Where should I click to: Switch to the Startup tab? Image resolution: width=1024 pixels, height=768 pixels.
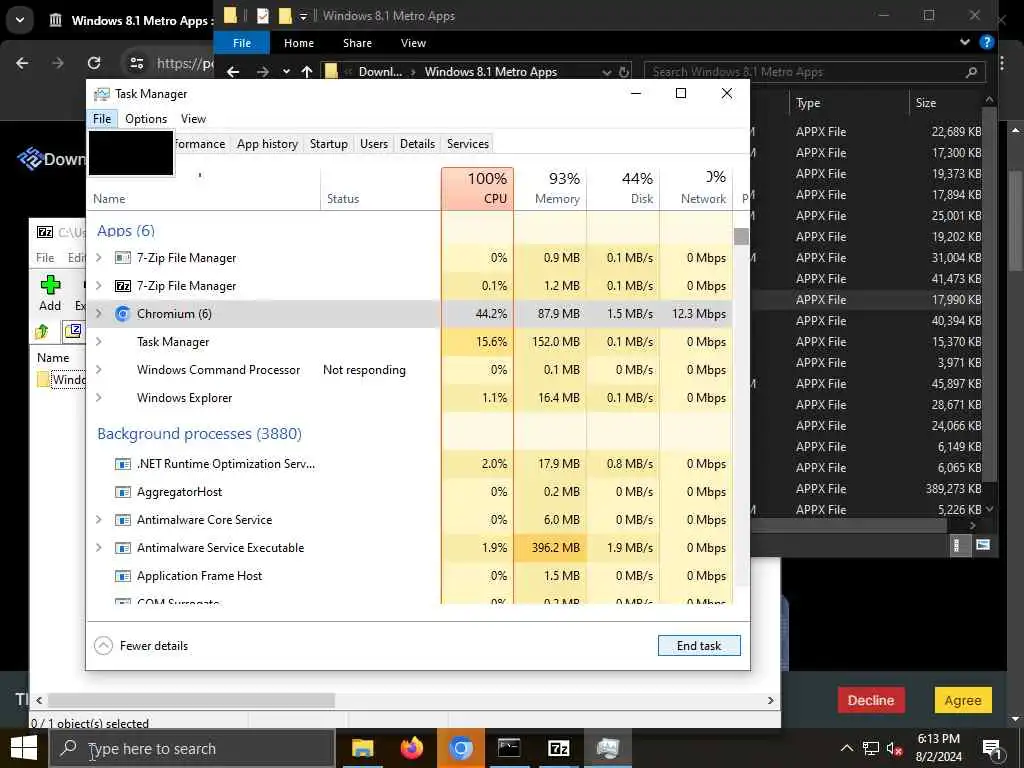coord(328,144)
